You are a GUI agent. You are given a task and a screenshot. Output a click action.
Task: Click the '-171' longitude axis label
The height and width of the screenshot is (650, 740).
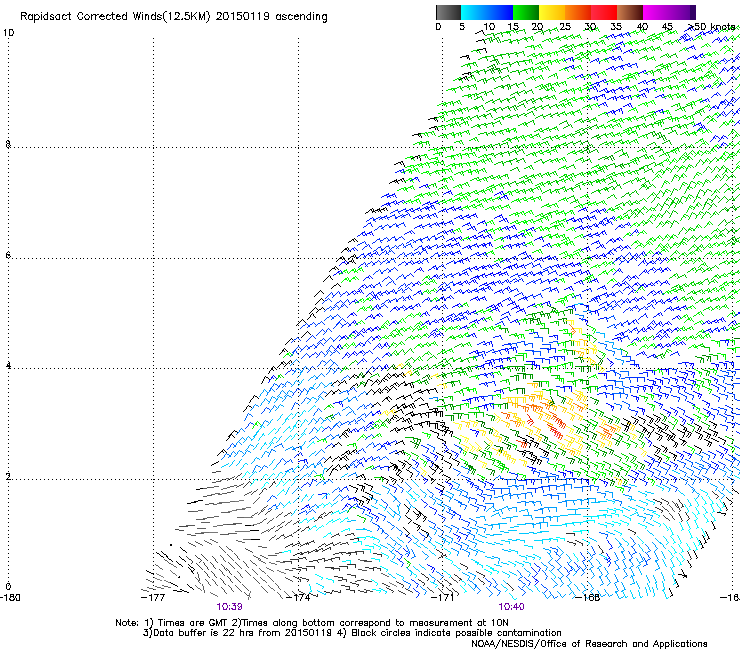pos(443,598)
